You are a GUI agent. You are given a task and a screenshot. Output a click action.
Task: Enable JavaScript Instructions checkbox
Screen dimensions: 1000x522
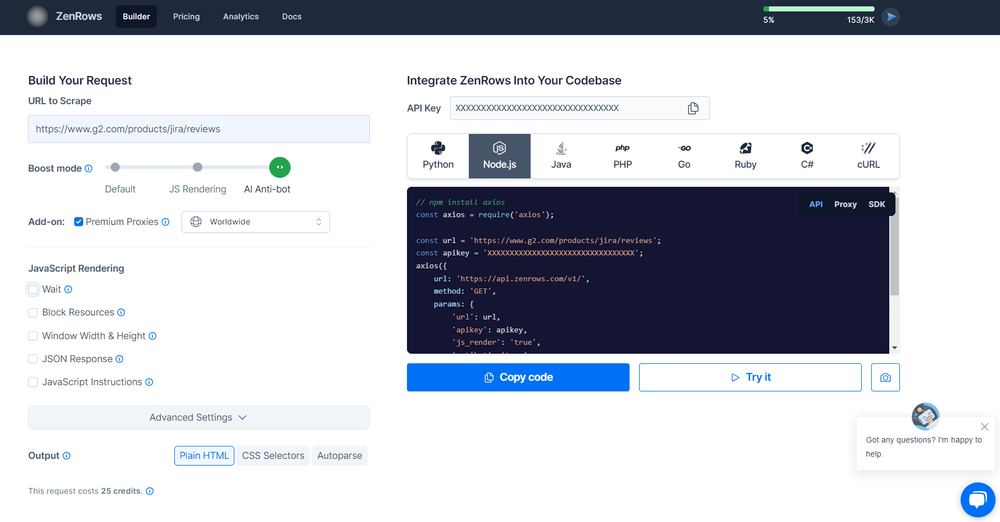pyautogui.click(x=33, y=382)
